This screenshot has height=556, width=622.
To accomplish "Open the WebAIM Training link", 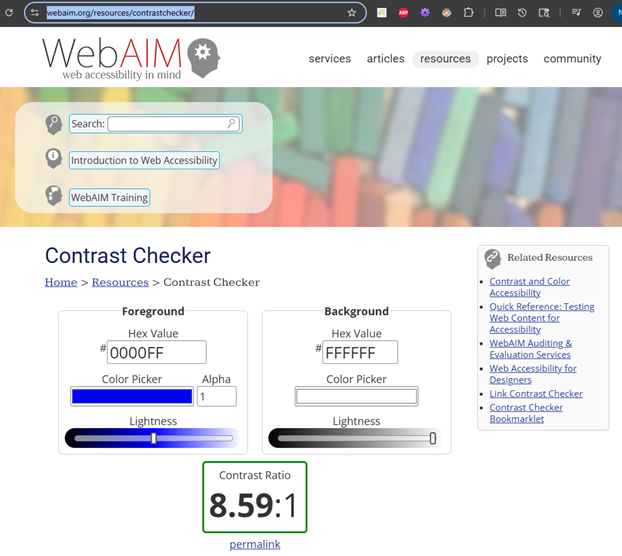I will (109, 197).
